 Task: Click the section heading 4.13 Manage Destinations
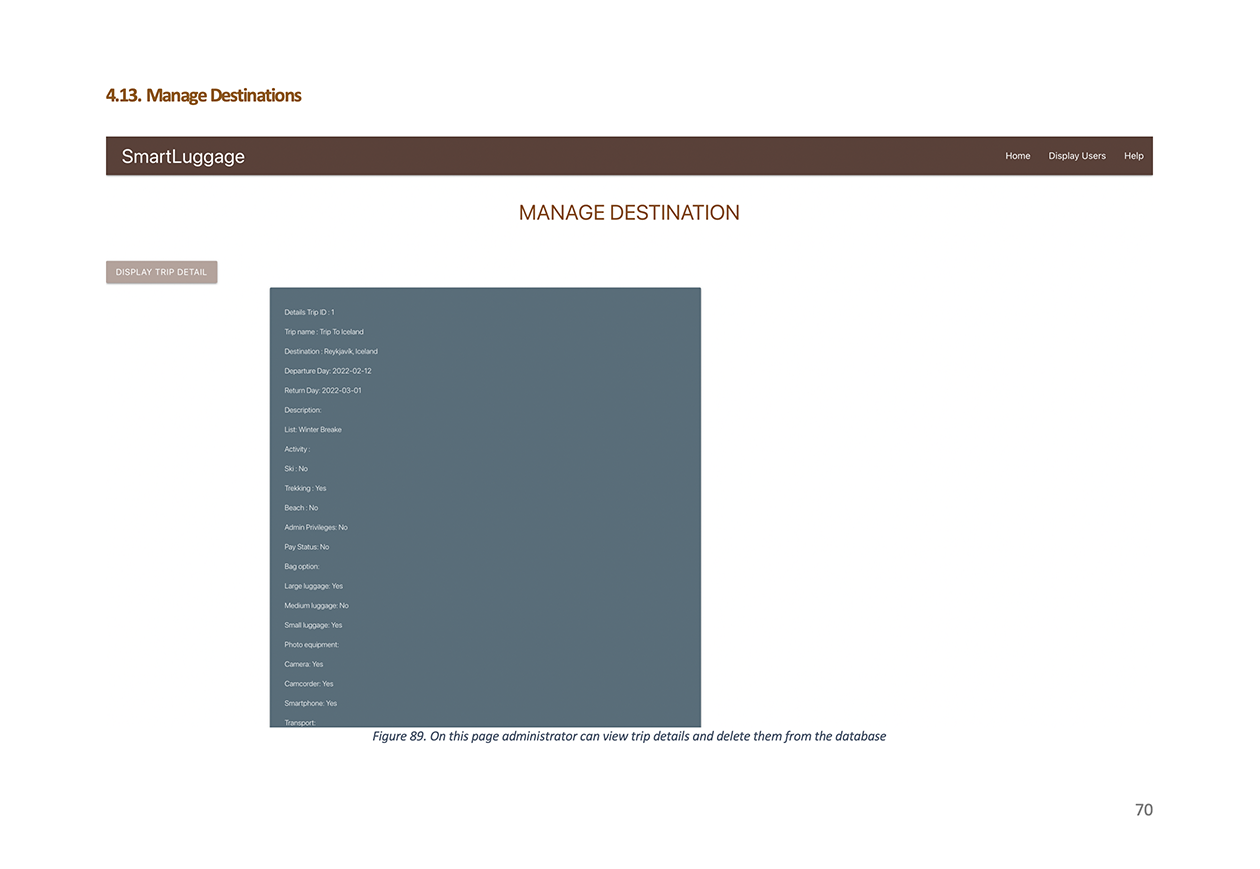click(203, 95)
